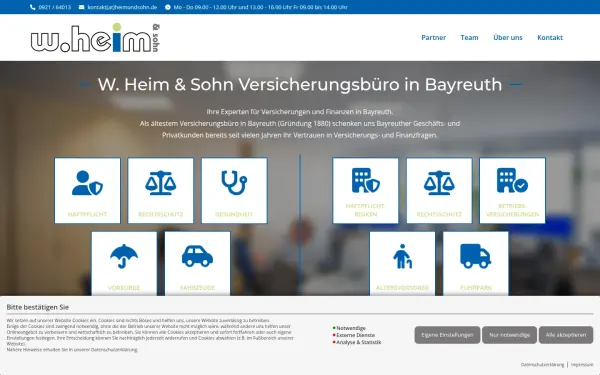Click the Analyse & Statistik cookie category label
The height and width of the screenshot is (375, 600).
(x=359, y=342)
